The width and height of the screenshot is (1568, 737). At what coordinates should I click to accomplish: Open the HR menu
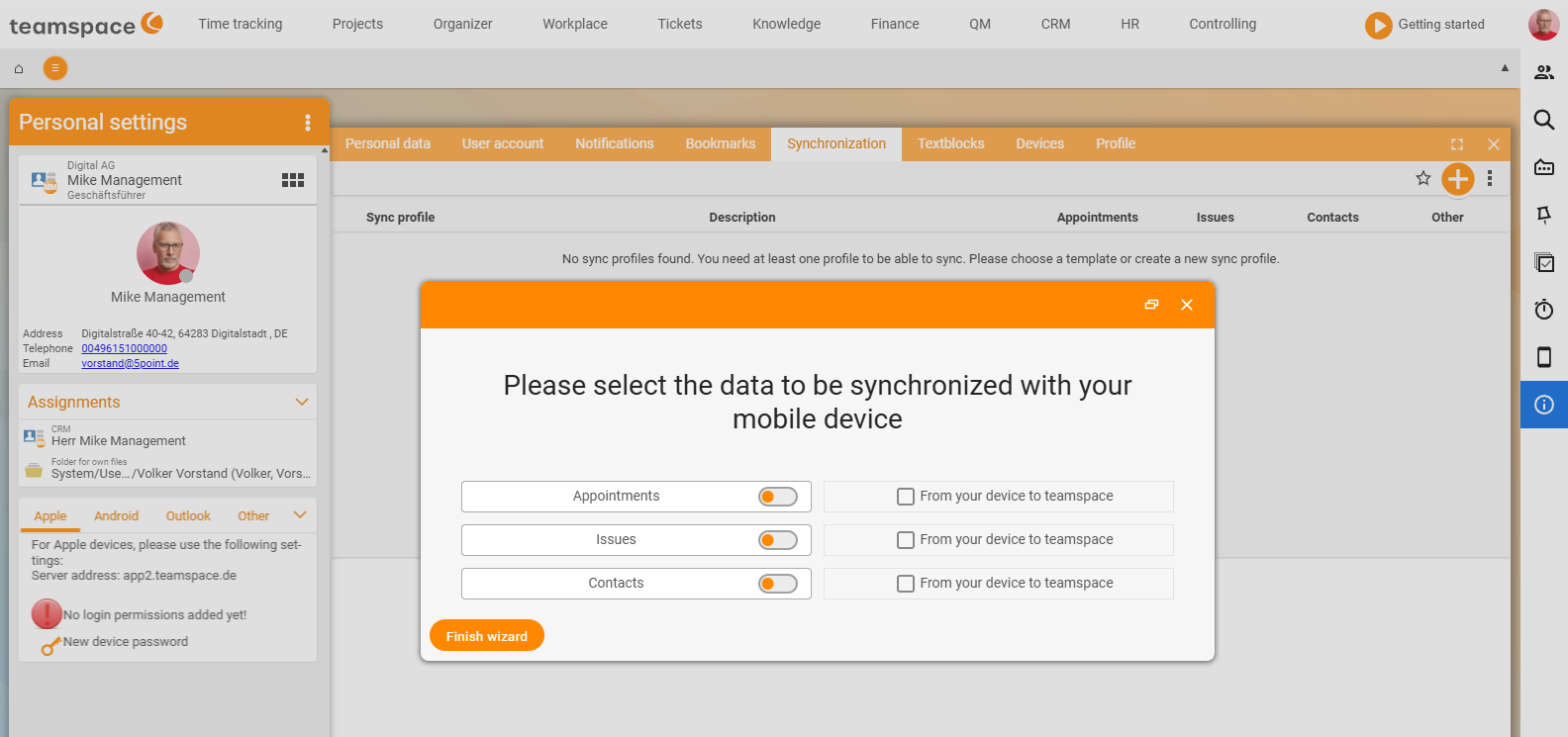(1129, 24)
